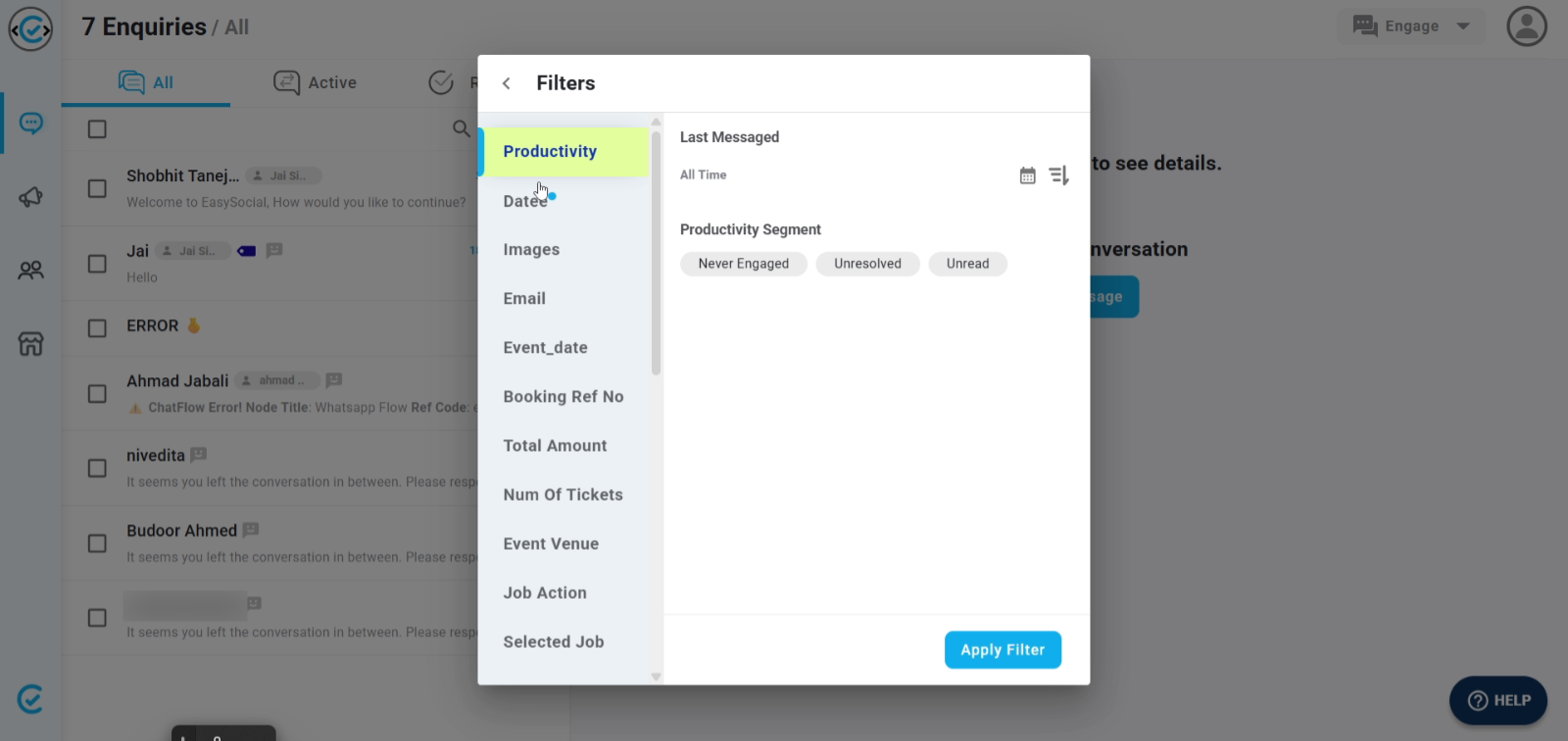
Task: Select the checkbox next to Ahmad Jabali
Action: 97,393
